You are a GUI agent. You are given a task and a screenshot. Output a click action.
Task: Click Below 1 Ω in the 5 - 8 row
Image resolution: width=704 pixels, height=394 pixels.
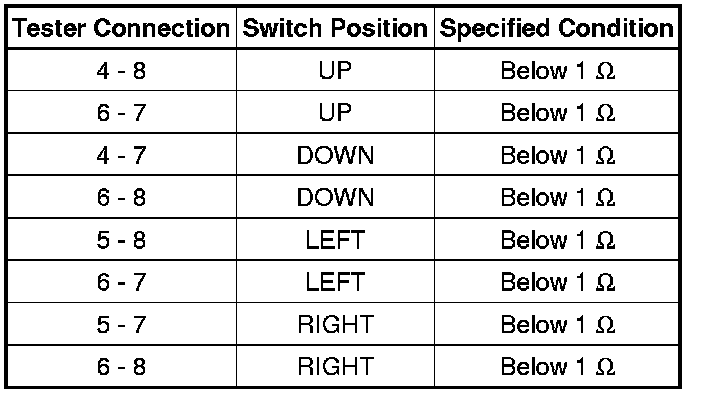(557, 240)
